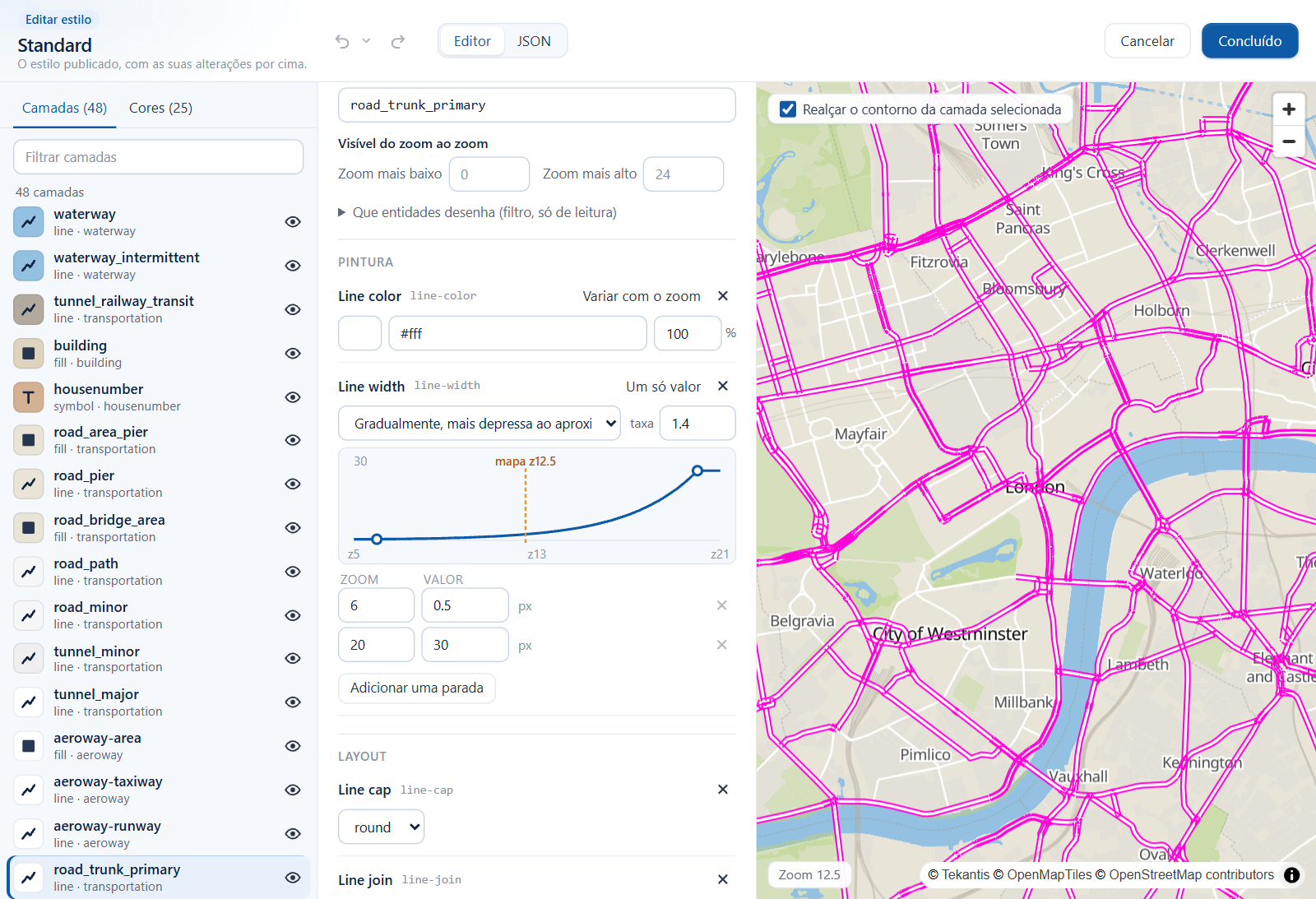1316x899 pixels.
Task: Click the Concluído button
Action: pyautogui.click(x=1250, y=41)
